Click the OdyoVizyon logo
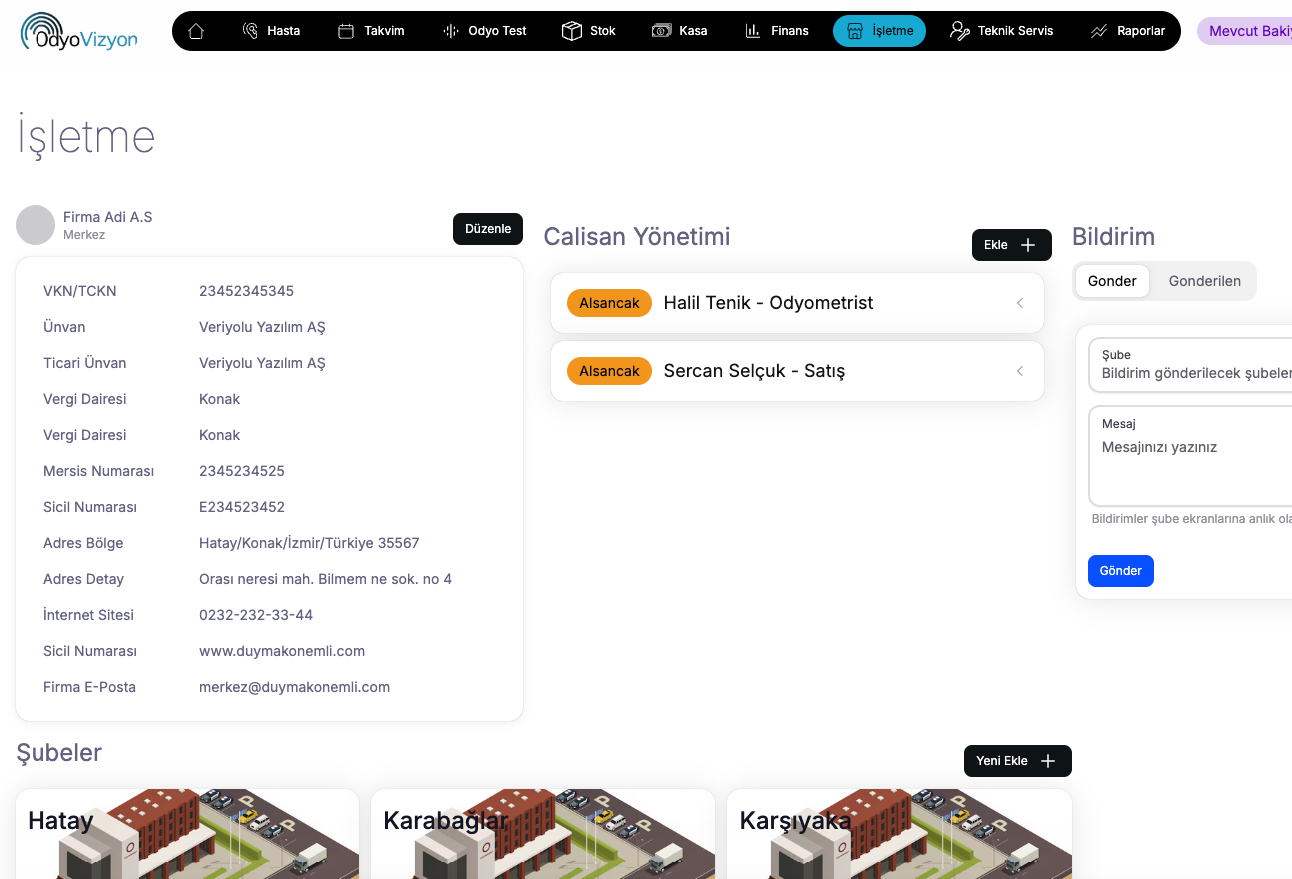Image resolution: width=1292 pixels, height=879 pixels. click(79, 31)
